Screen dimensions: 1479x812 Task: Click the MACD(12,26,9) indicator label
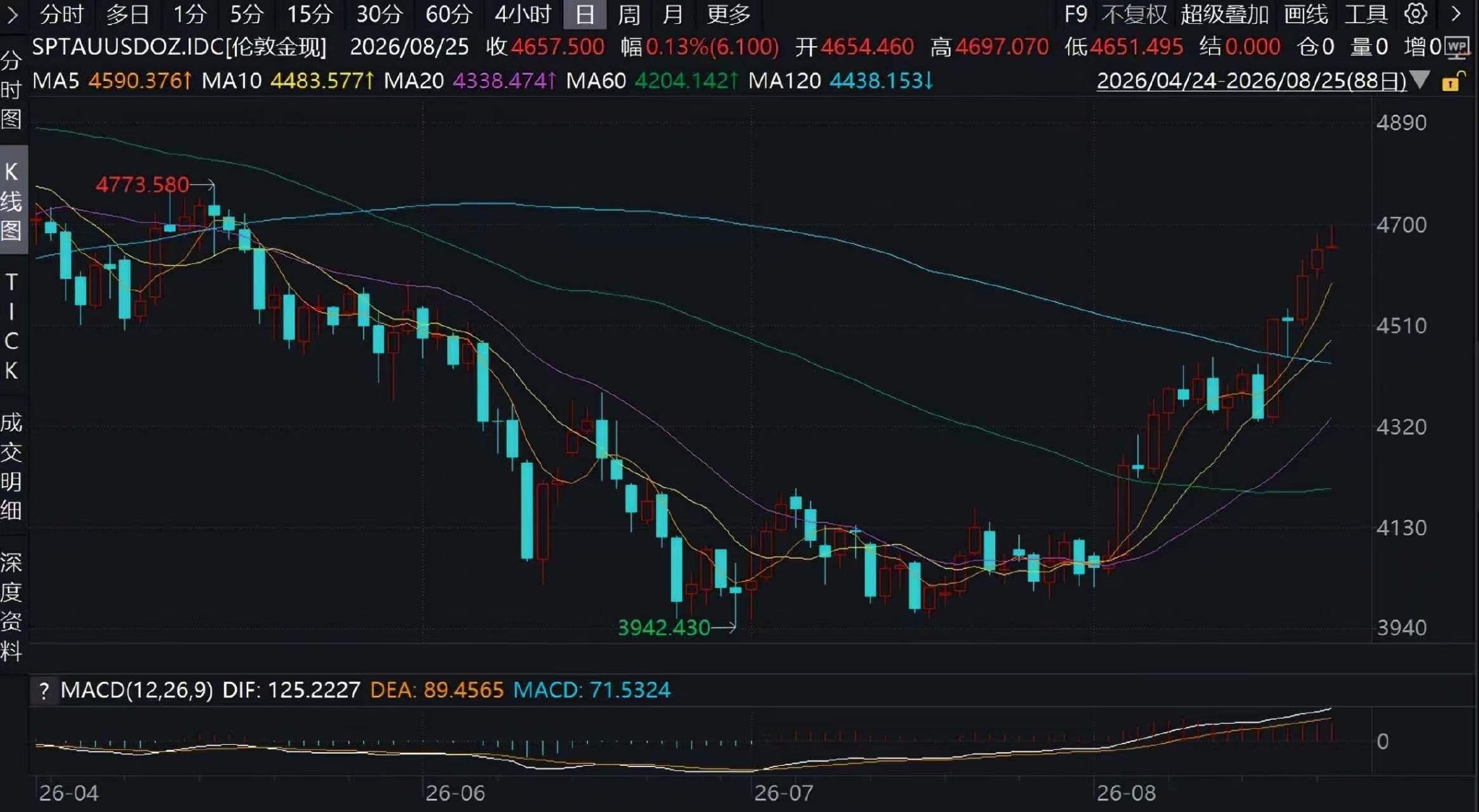click(x=136, y=691)
